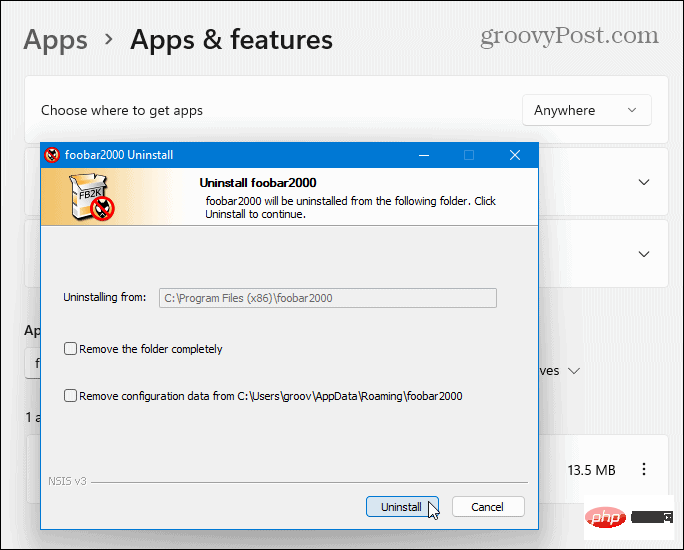
Task: Click the FB2K uninstall box icon
Action: [x=92, y=197]
